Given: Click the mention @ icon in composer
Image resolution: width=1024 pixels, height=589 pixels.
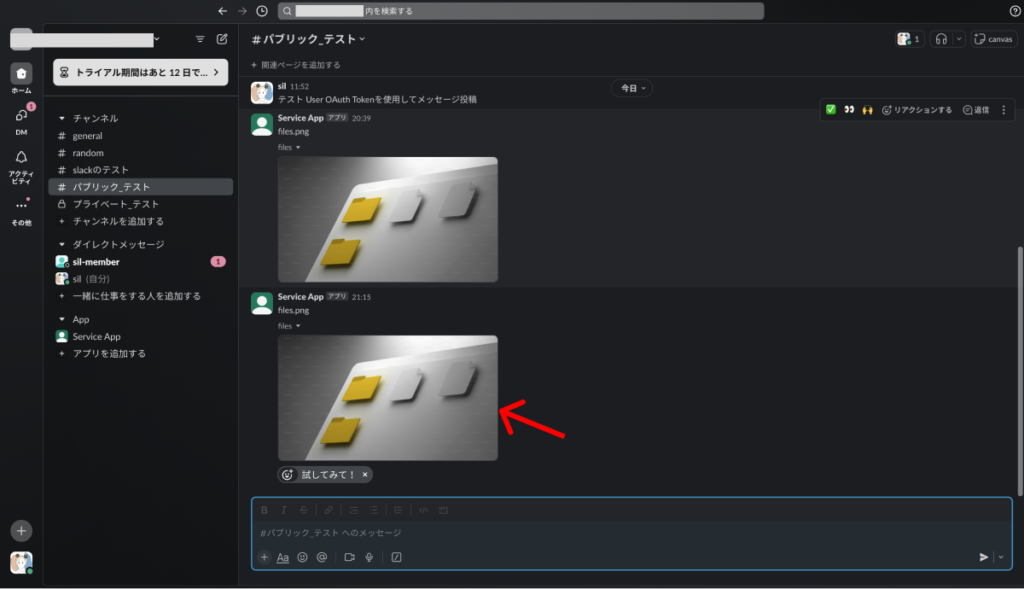Looking at the screenshot, I should coord(322,557).
